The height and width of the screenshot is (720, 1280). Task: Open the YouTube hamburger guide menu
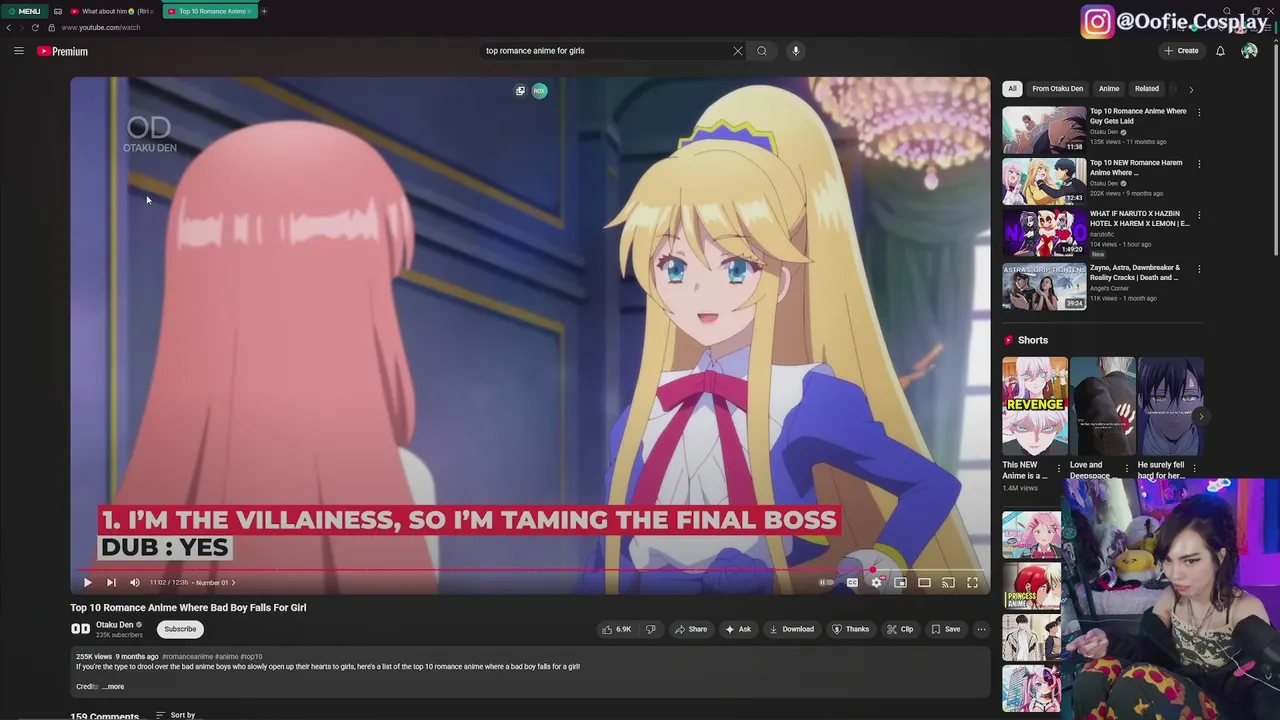point(18,51)
